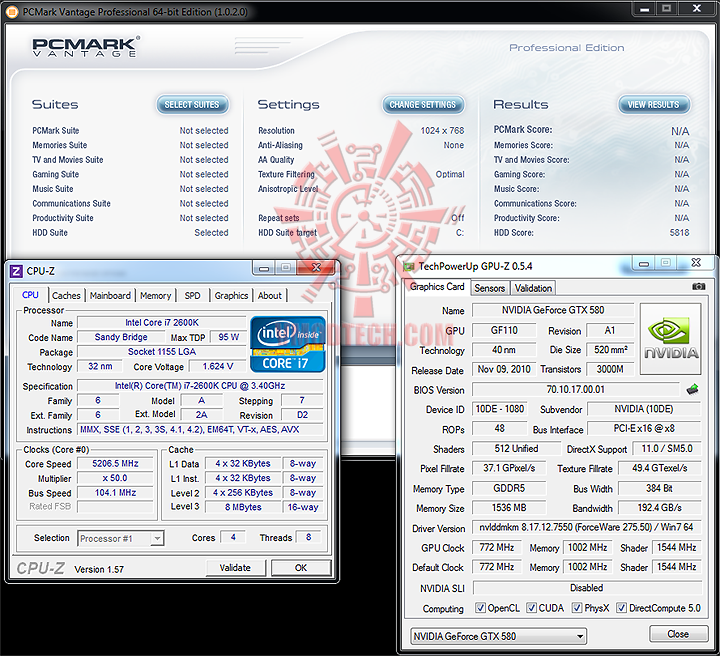Image resolution: width=720 pixels, height=656 pixels.
Task: Click the HDD Suite row label
Action: [50, 233]
